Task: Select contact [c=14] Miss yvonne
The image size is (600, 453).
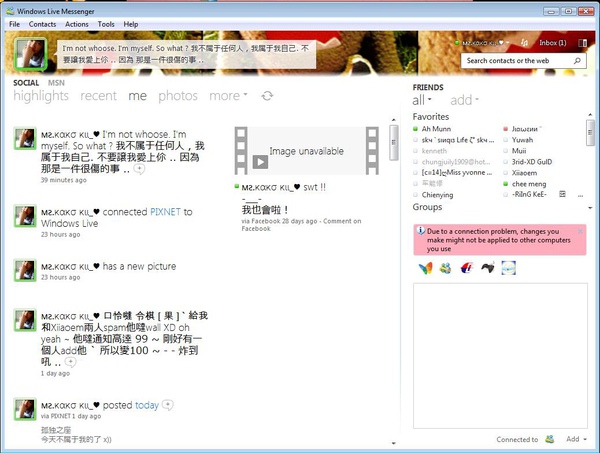Action: (x=457, y=173)
